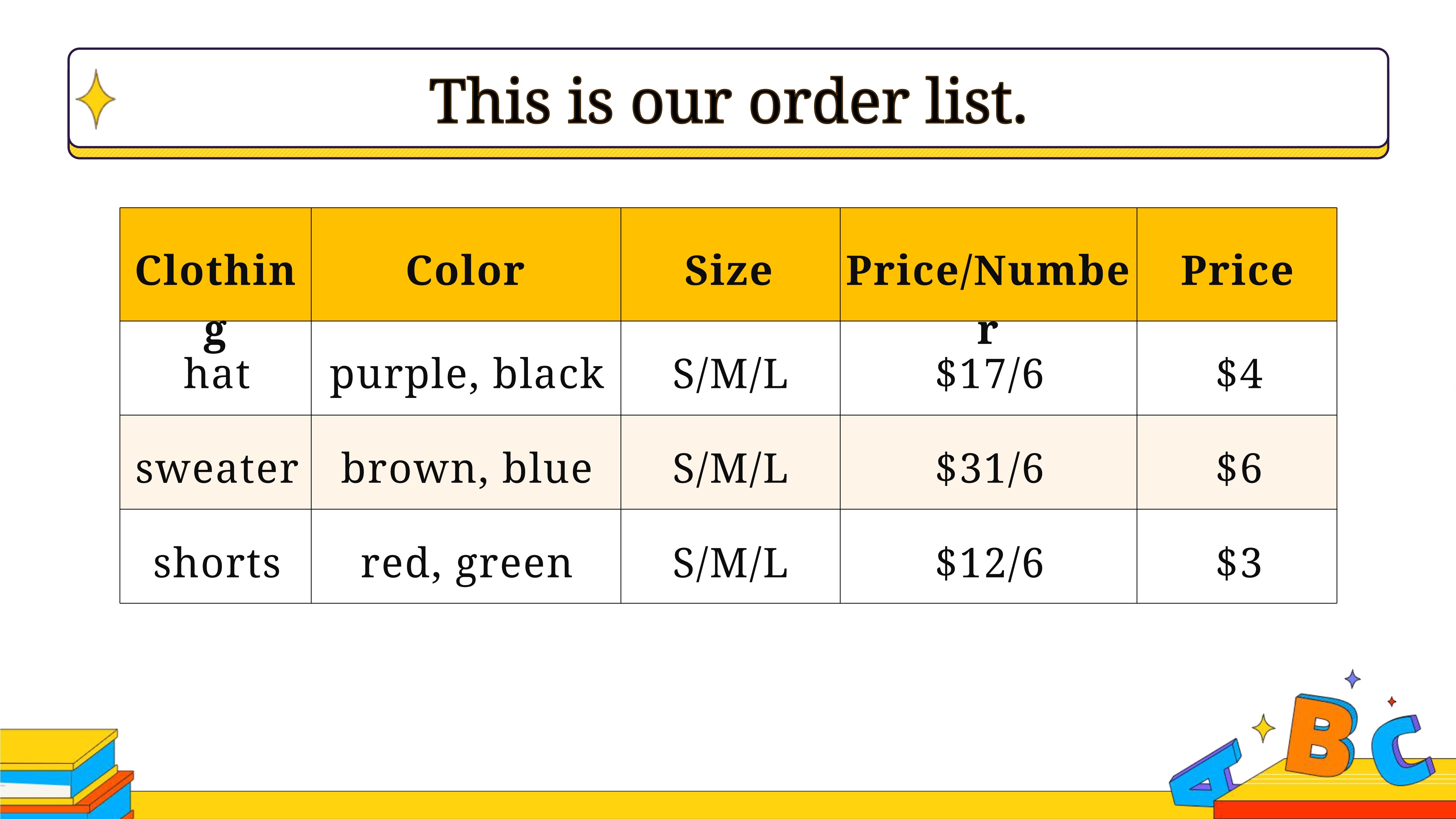Click the Color column header
Screen dimensions: 1456x819
[x=466, y=265]
